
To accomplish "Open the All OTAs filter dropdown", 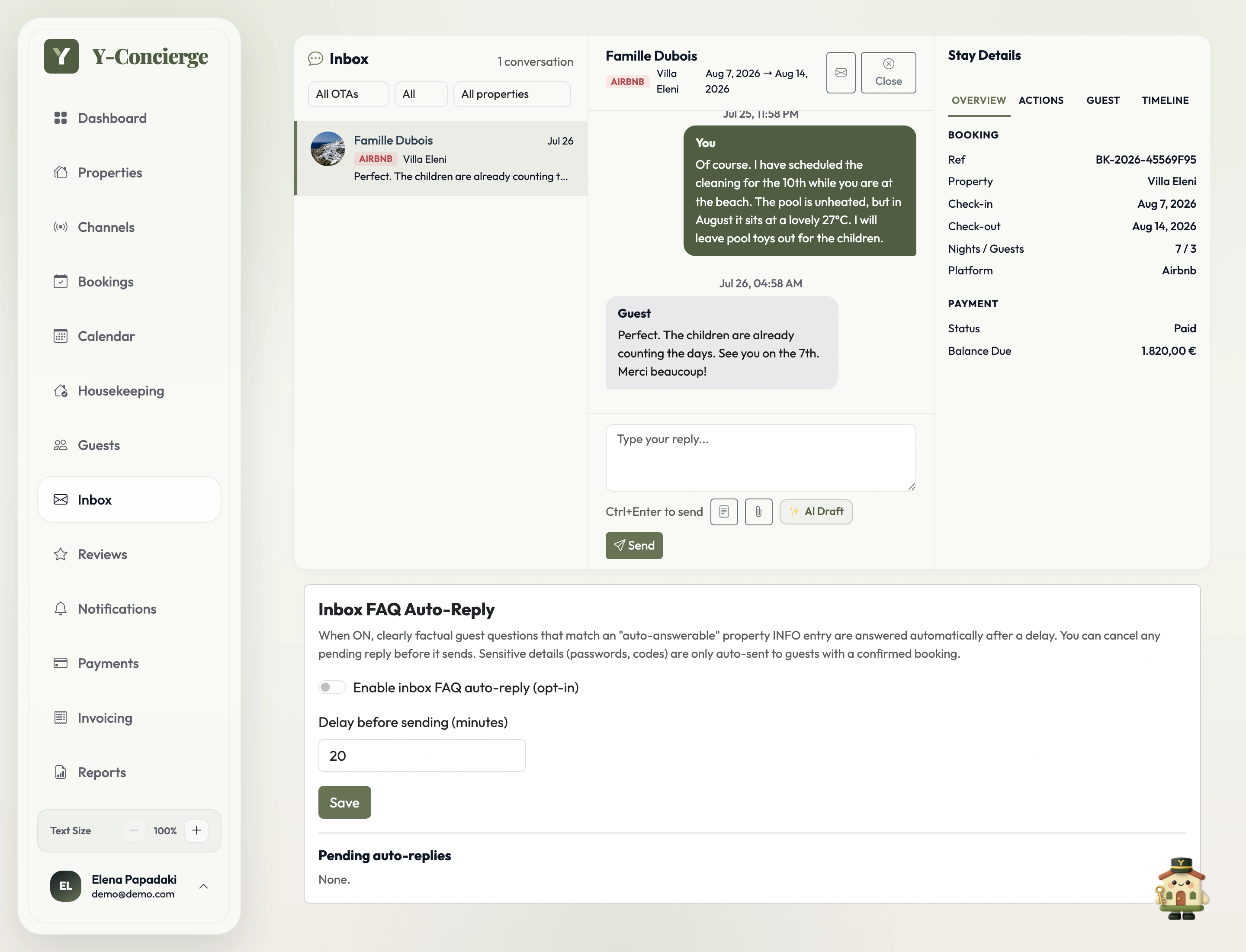I will coord(348,94).
